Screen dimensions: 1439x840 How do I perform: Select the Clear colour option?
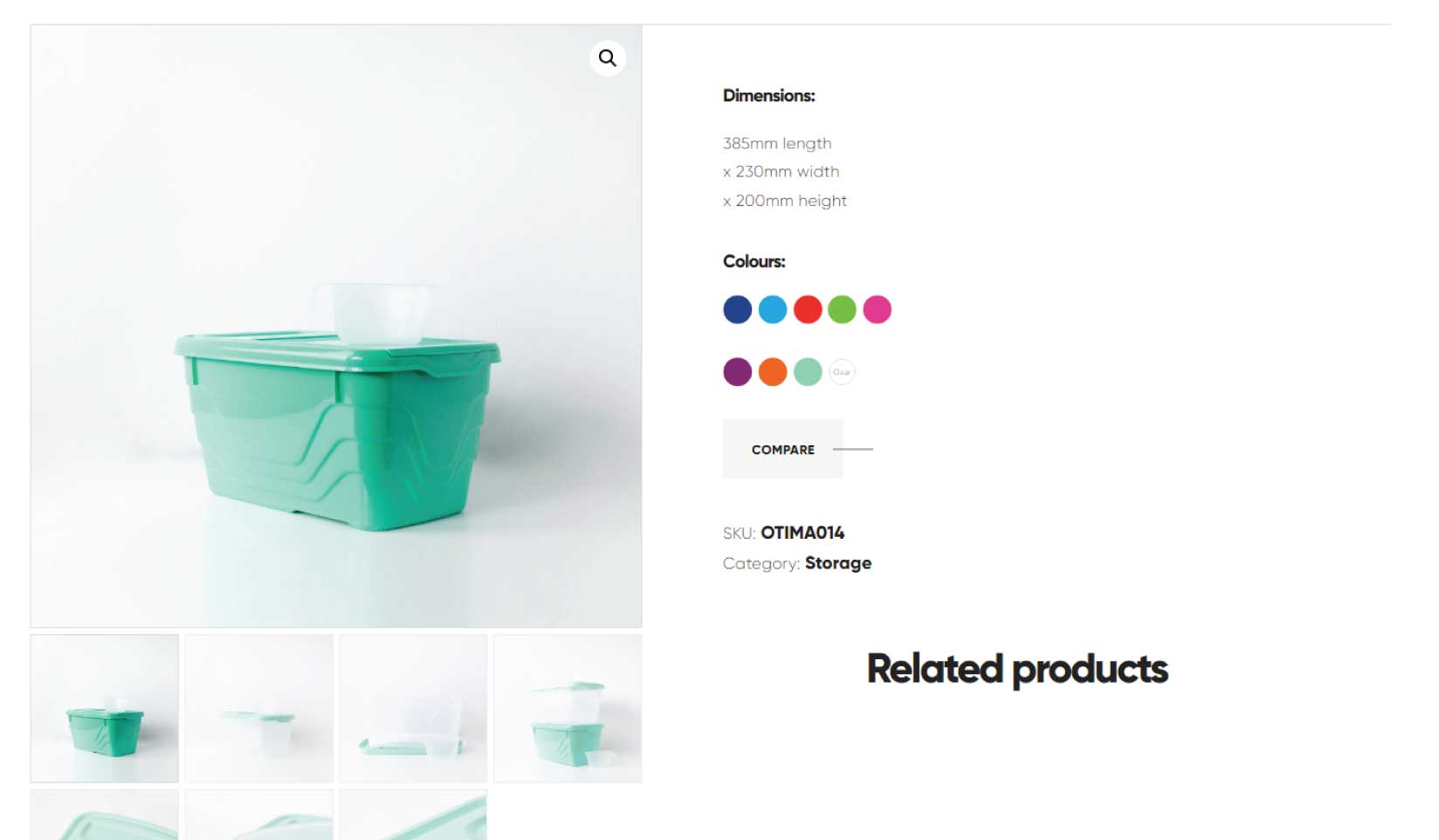coord(842,372)
